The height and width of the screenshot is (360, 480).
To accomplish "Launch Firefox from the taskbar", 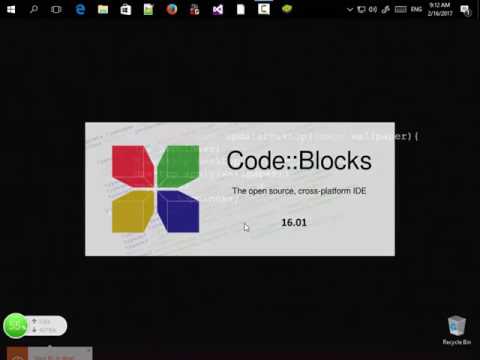I will (x=172, y=9).
